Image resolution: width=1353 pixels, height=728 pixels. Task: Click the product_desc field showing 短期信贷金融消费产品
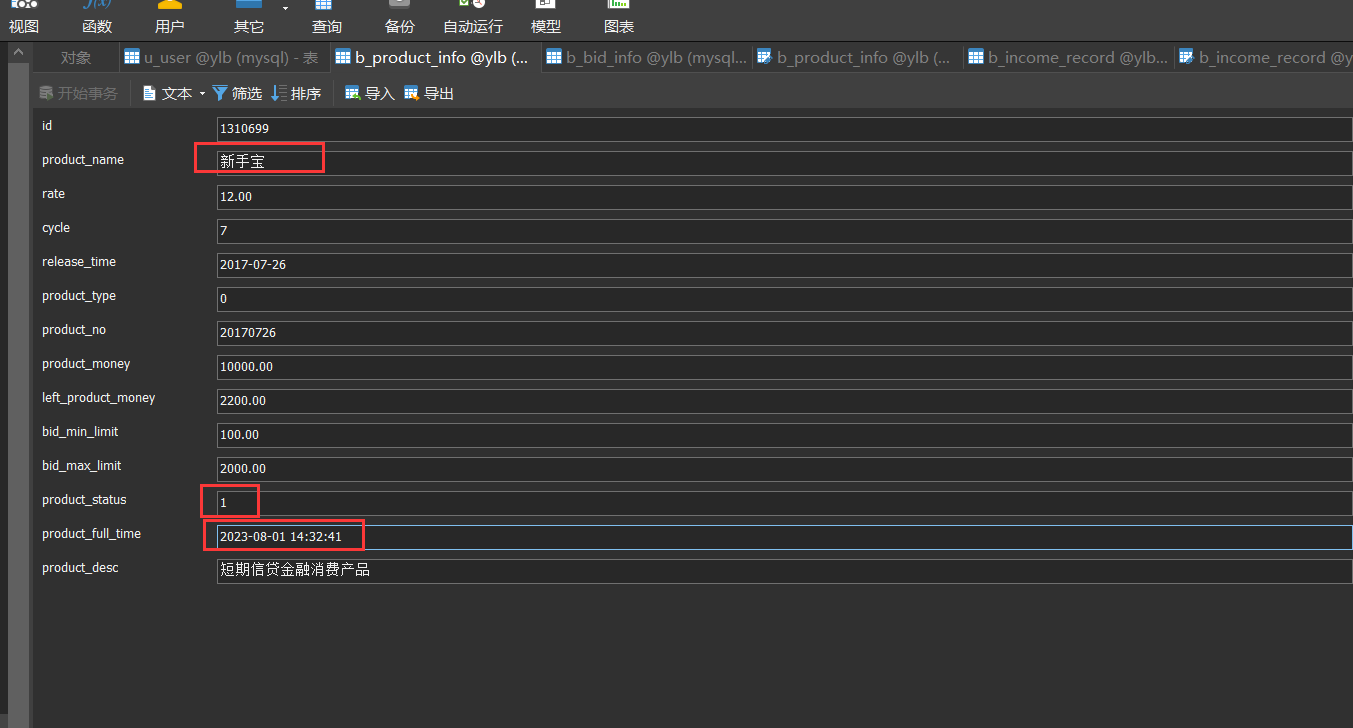click(x=784, y=571)
